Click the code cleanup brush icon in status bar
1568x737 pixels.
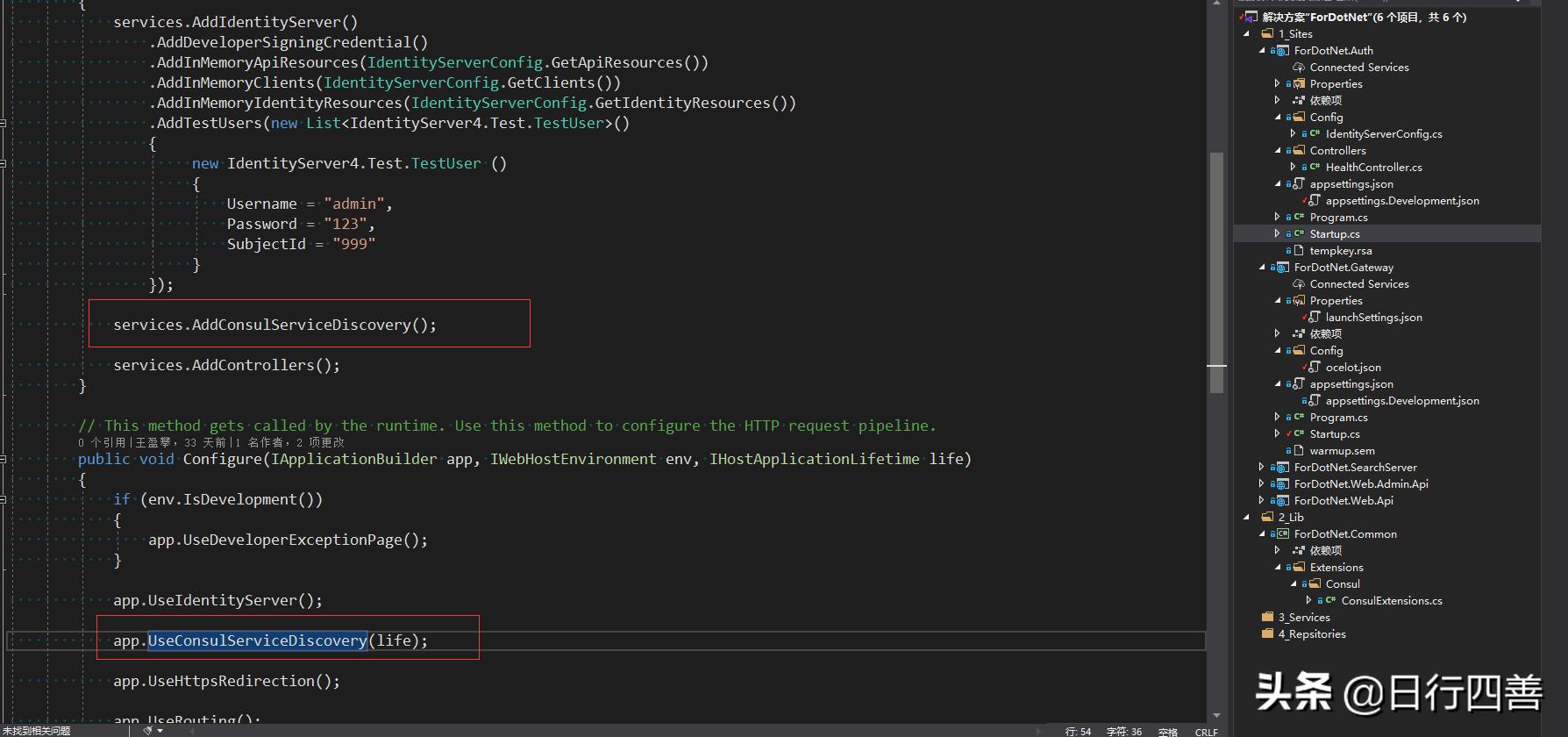coord(148,730)
